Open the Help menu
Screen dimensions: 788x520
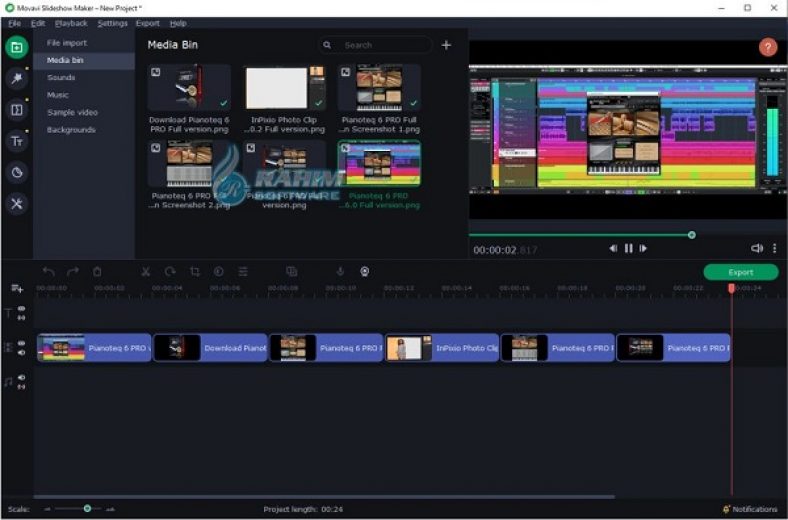[178, 23]
